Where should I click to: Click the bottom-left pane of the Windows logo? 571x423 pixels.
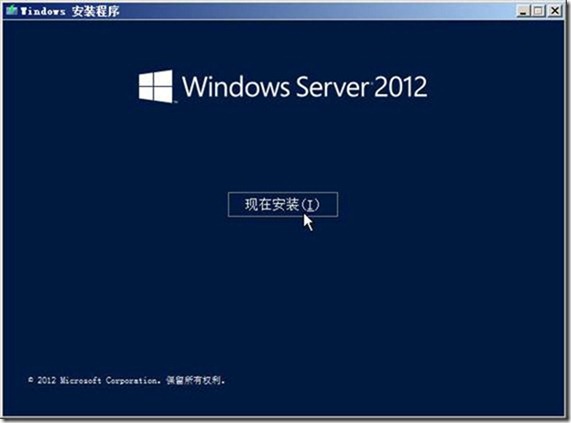[x=146, y=94]
